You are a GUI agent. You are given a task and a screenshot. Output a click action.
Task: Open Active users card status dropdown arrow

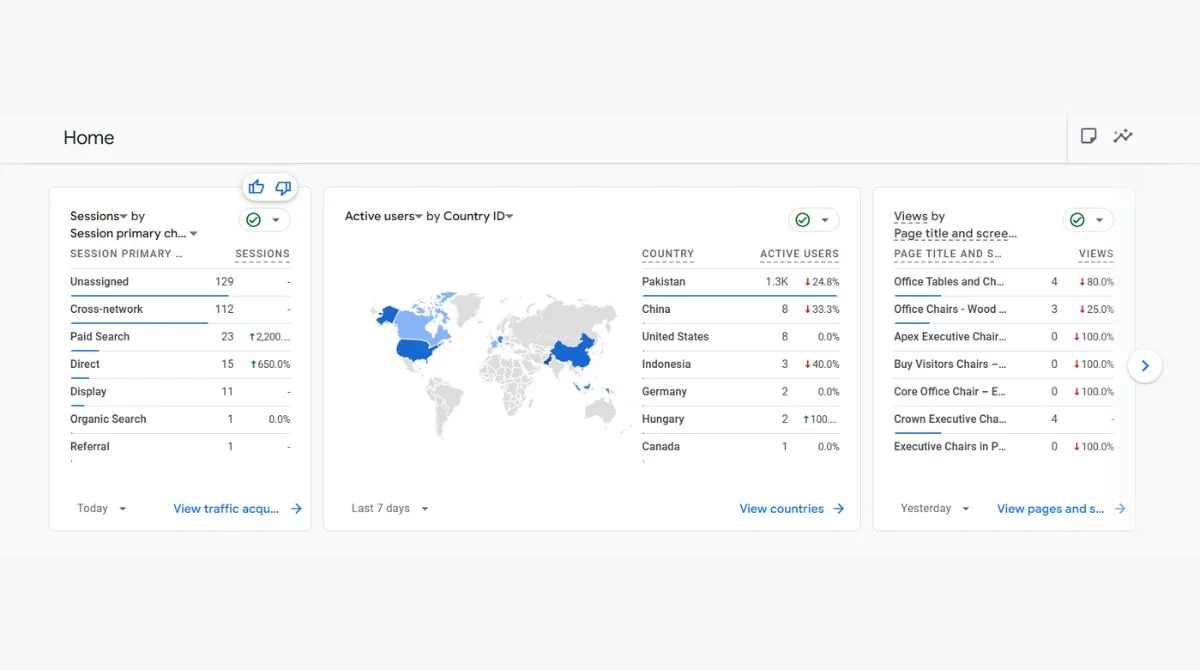(825, 220)
